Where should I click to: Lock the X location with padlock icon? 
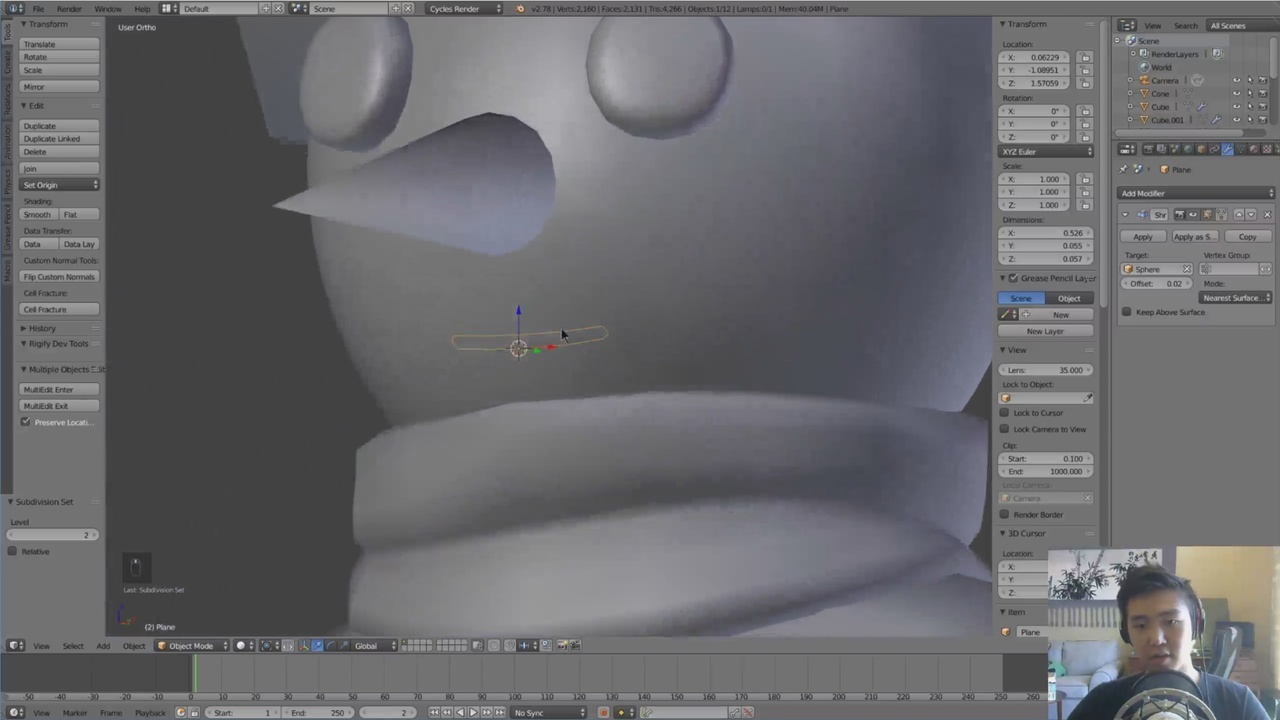pyautogui.click(x=1085, y=58)
